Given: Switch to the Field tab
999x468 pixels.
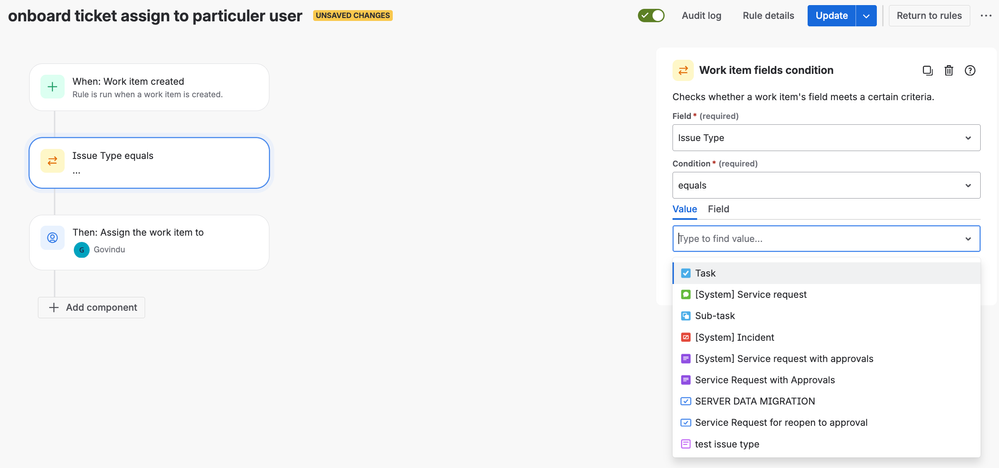Looking at the screenshot, I should pos(719,209).
